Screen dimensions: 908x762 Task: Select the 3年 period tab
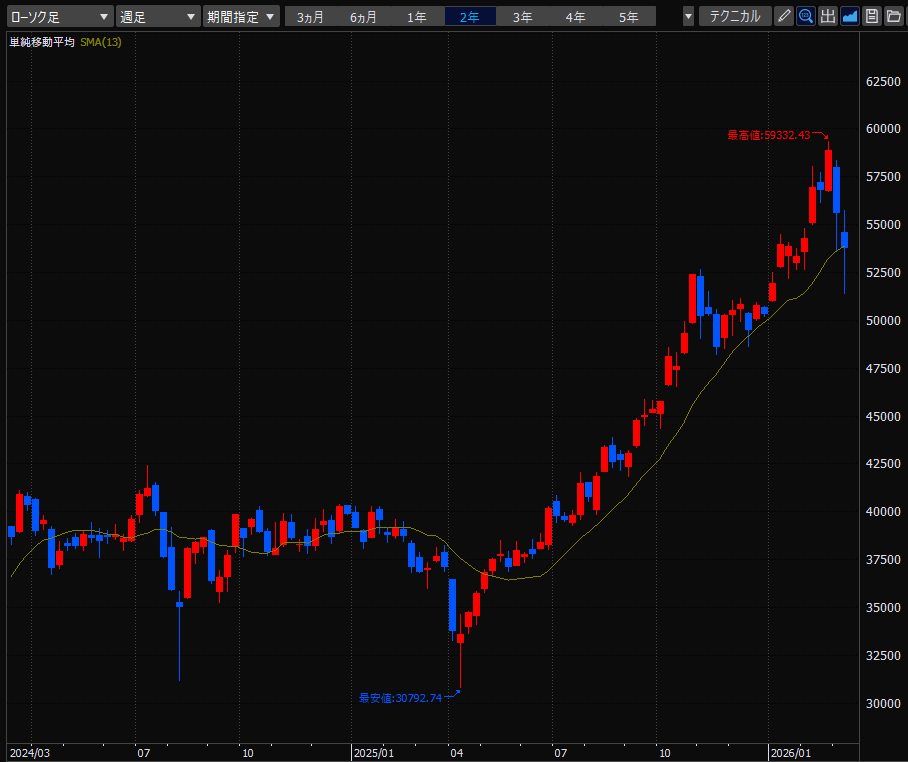click(522, 17)
